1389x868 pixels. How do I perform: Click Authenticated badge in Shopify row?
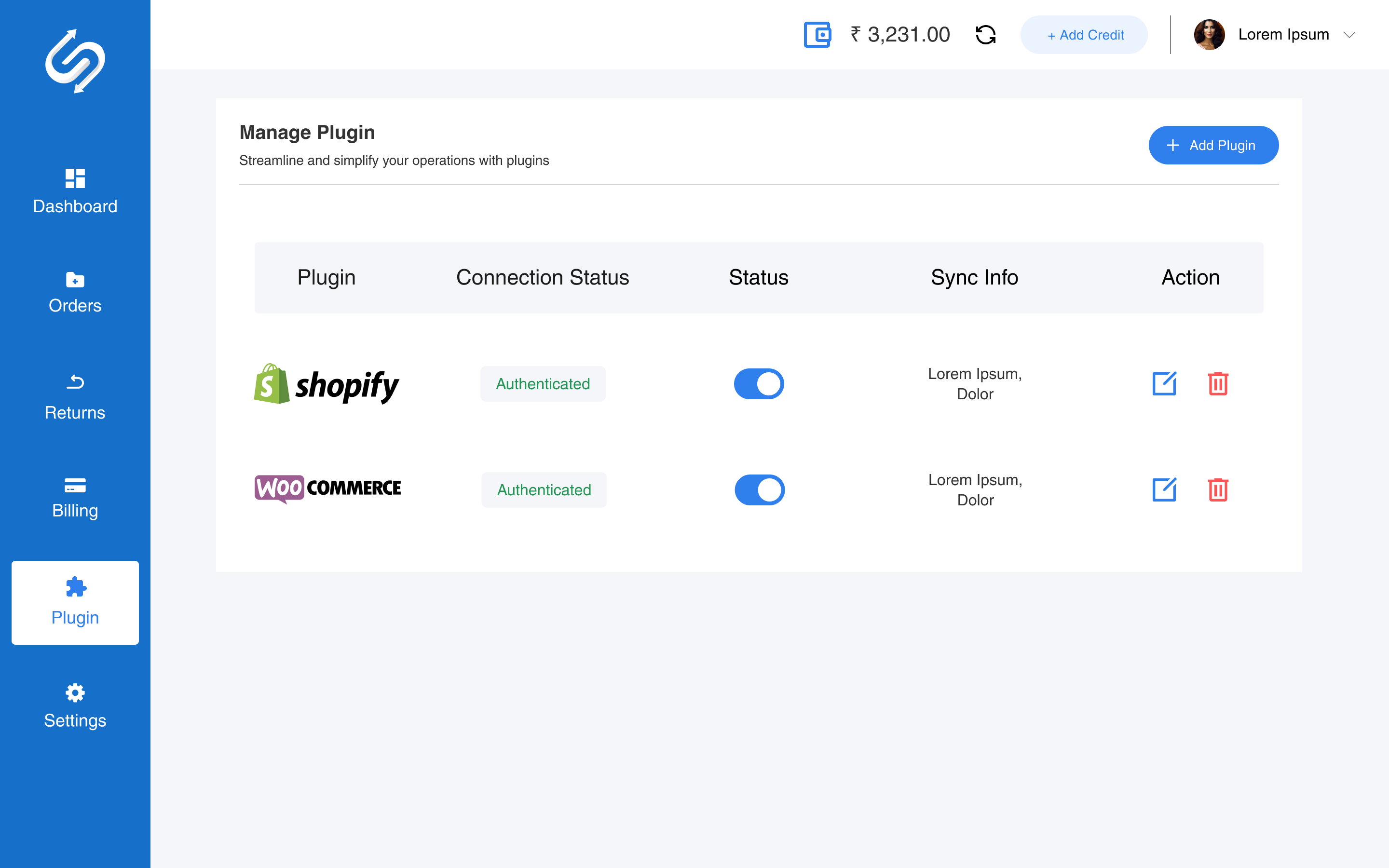(543, 383)
